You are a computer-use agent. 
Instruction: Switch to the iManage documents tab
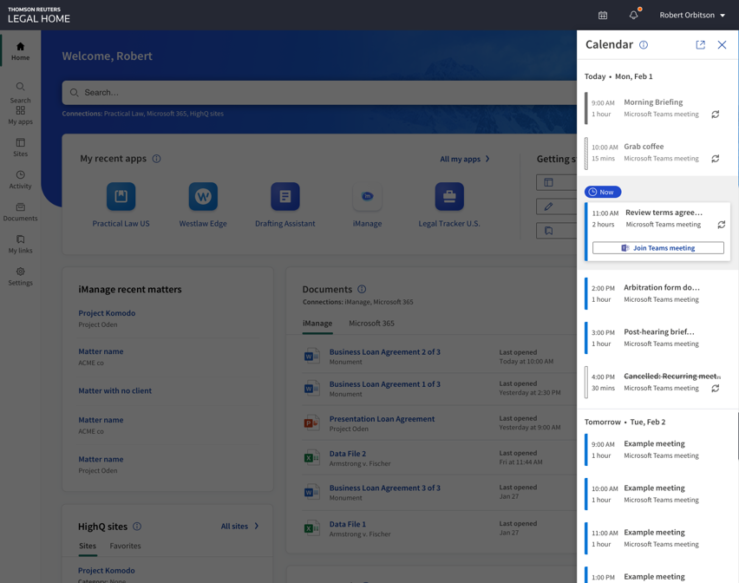coord(317,323)
